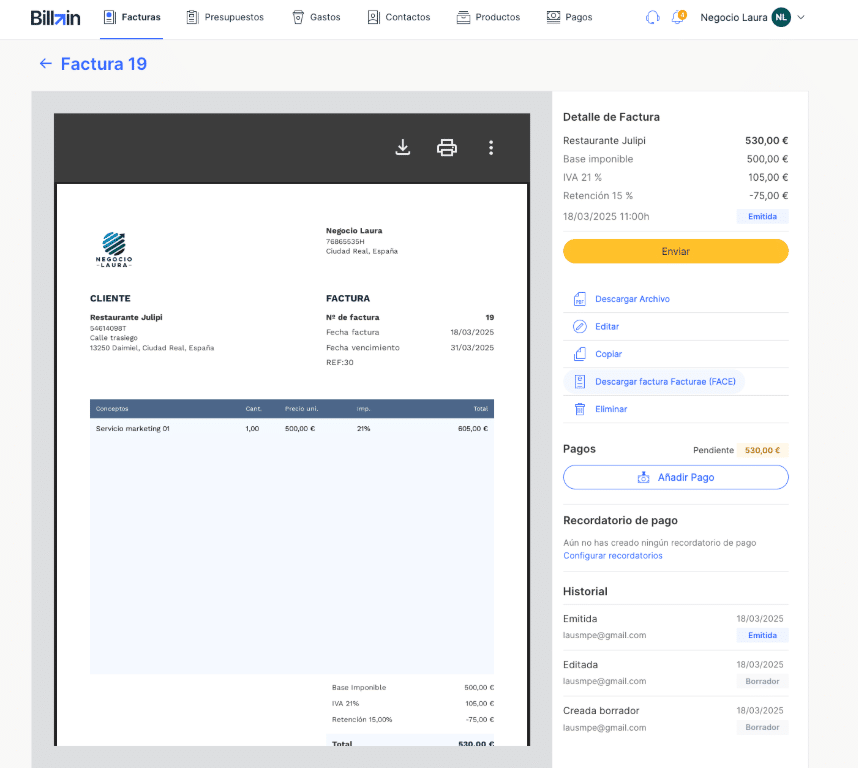Open the Facturas tab
Screen dimensions: 858x768
(132, 17)
